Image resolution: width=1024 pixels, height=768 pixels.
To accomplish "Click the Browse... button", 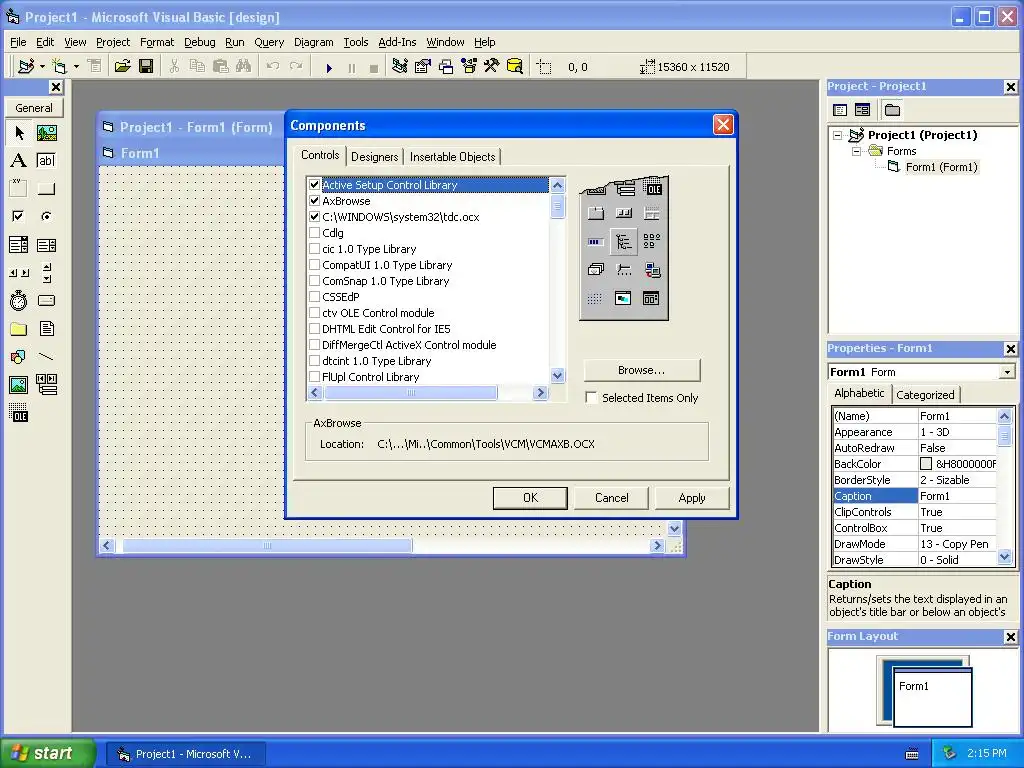I will coord(641,370).
